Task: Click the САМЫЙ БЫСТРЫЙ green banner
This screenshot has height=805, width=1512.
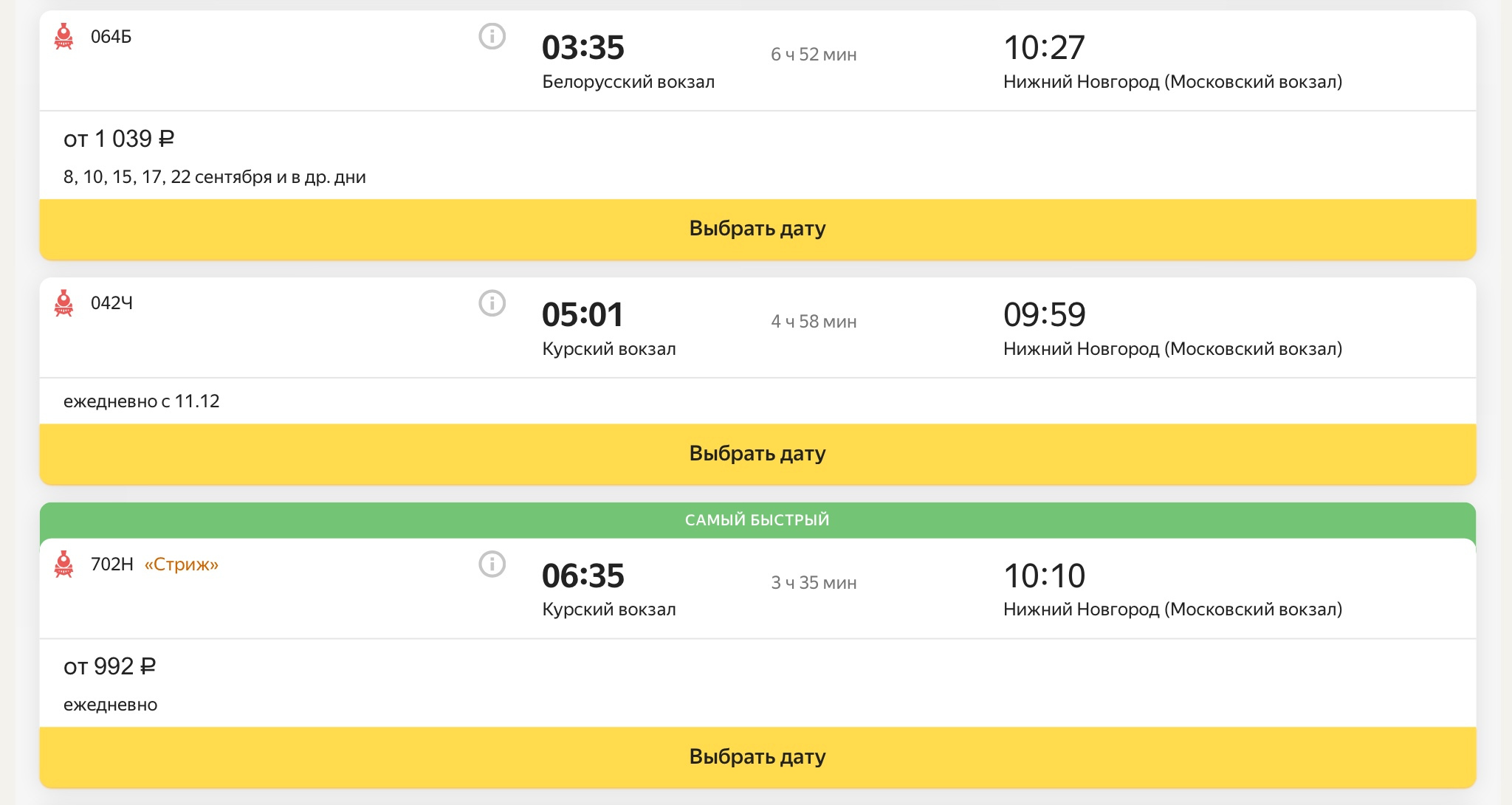Action: point(757,520)
